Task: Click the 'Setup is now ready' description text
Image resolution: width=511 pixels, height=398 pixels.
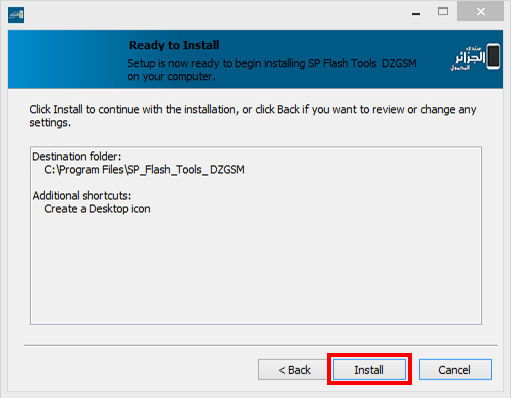Action: click(x=272, y=70)
